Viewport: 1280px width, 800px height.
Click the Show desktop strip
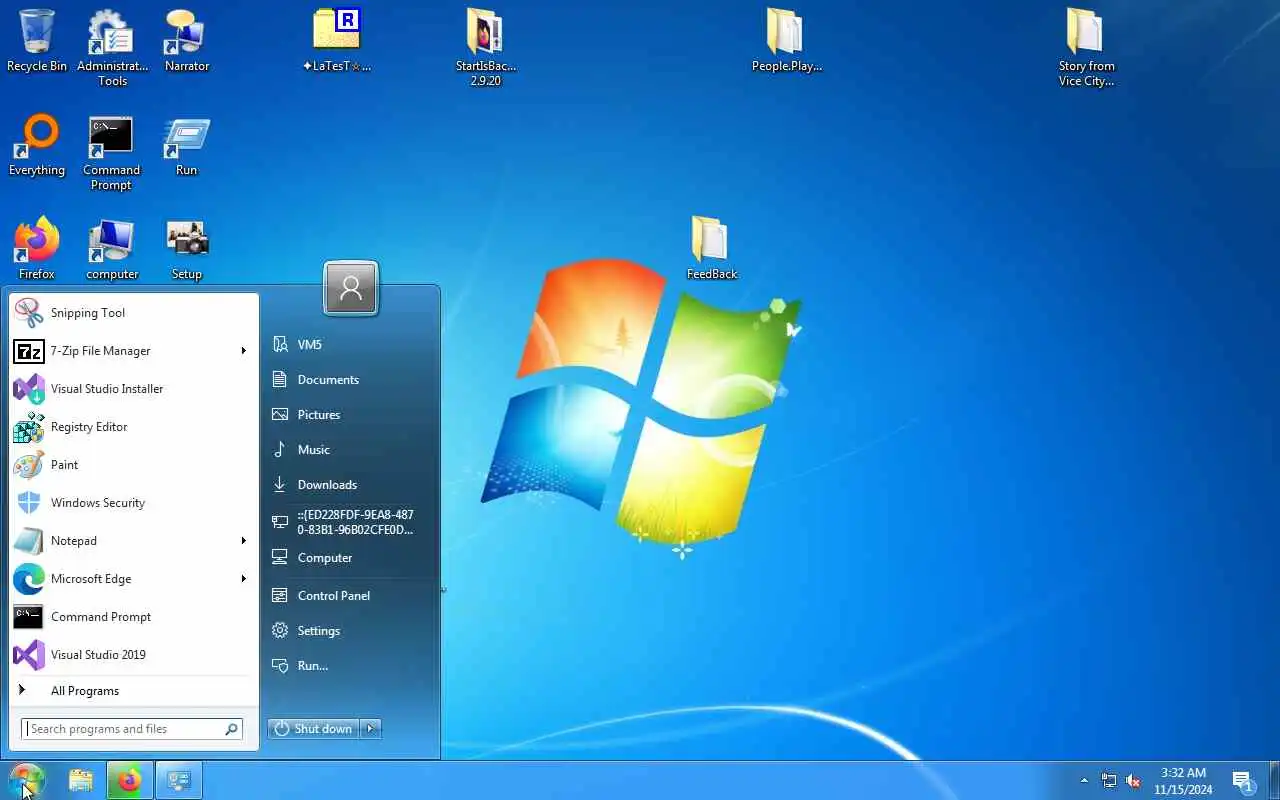1274,781
